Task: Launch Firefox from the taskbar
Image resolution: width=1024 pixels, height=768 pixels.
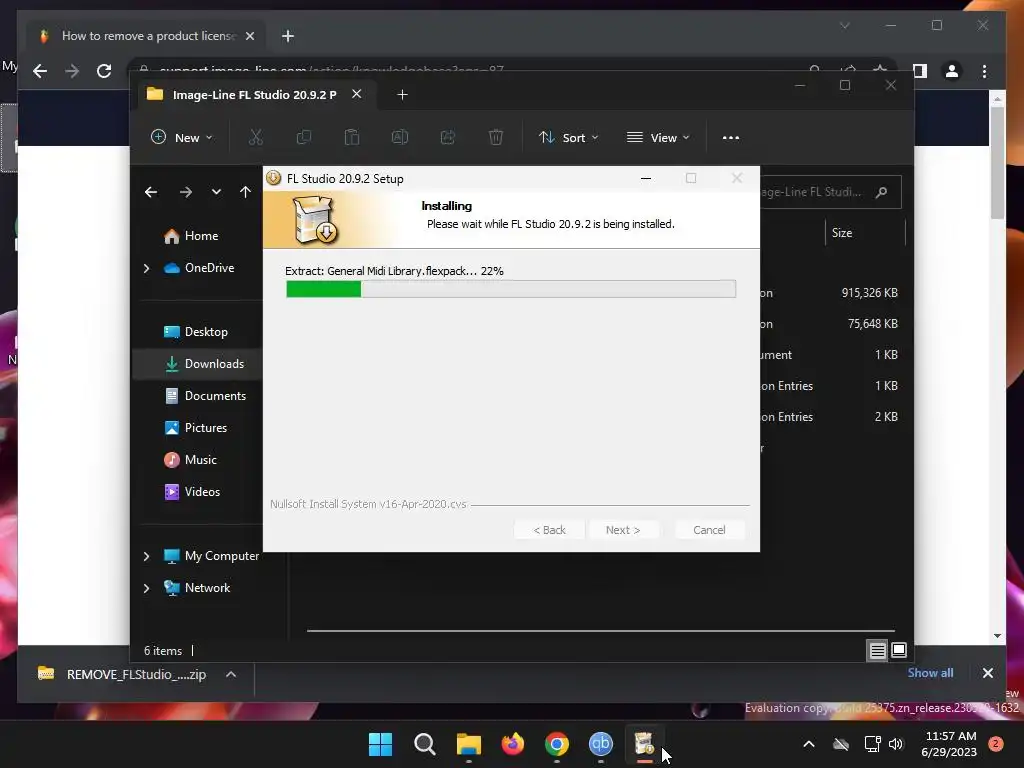Action: coord(513,744)
